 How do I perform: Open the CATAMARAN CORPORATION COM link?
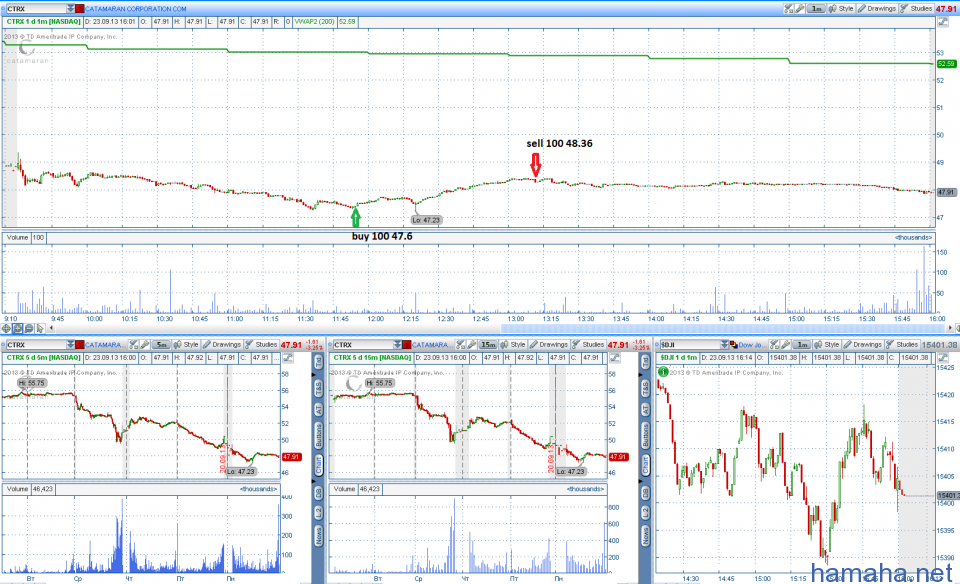point(136,9)
